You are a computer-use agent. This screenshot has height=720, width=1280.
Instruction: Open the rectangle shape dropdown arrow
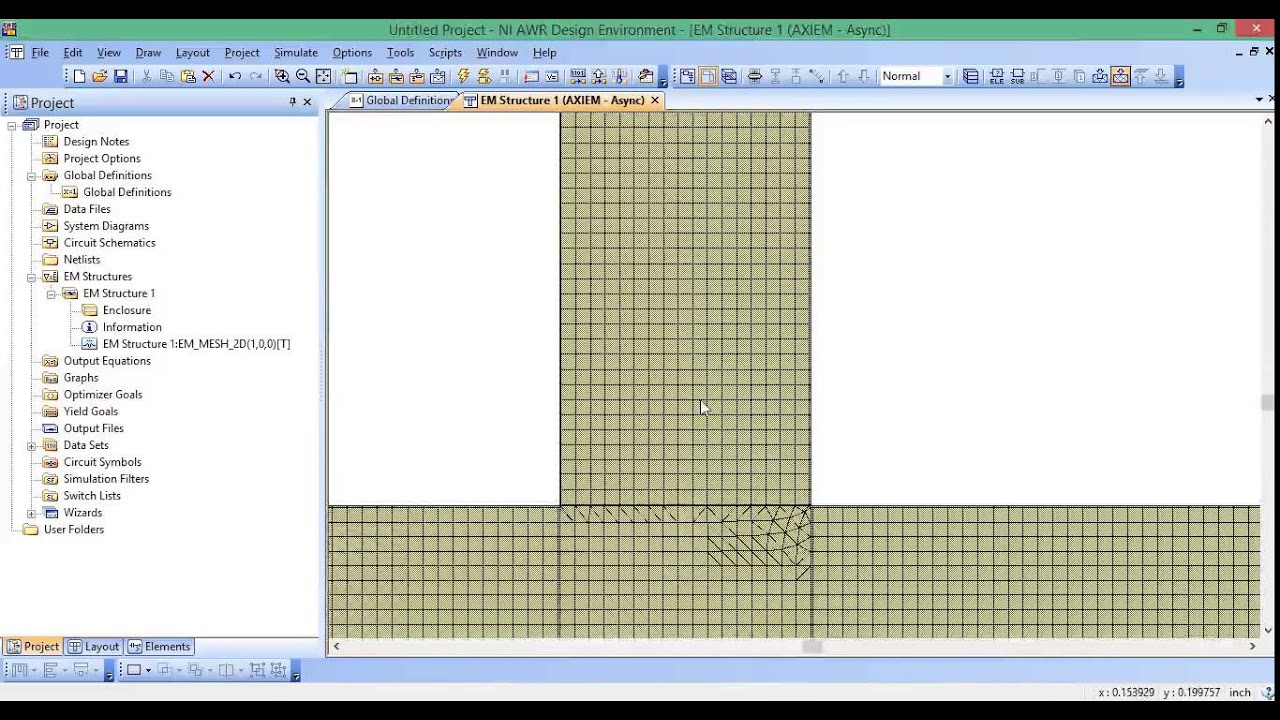tap(148, 670)
